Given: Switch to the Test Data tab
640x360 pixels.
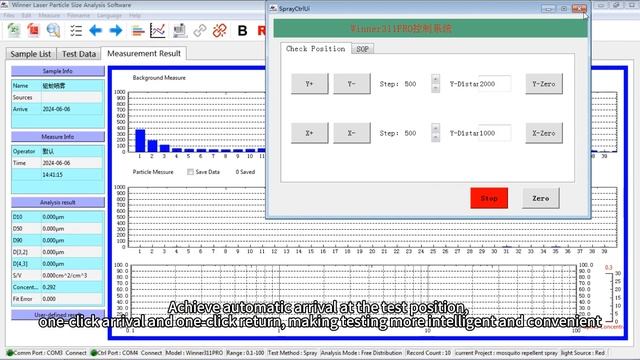Looking at the screenshot, I should [79, 54].
